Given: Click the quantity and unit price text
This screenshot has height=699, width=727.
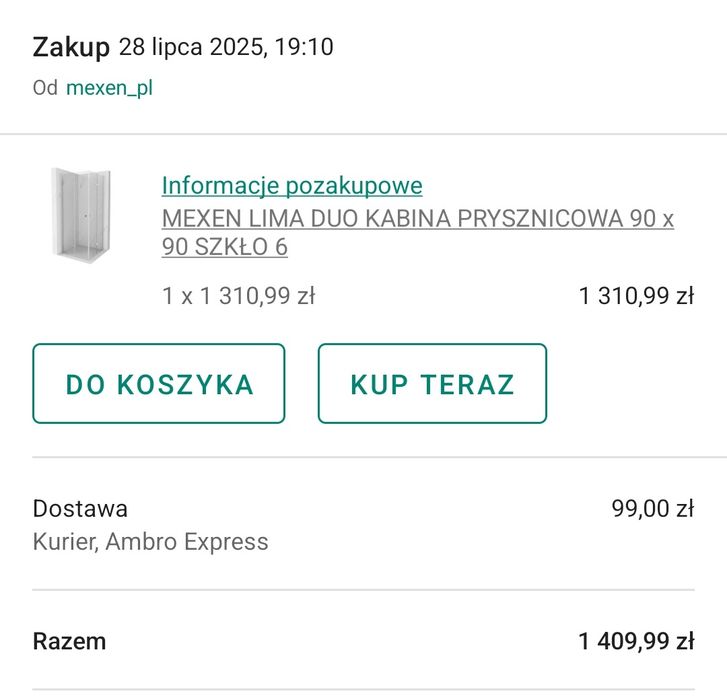Looking at the screenshot, I should (x=239, y=296).
